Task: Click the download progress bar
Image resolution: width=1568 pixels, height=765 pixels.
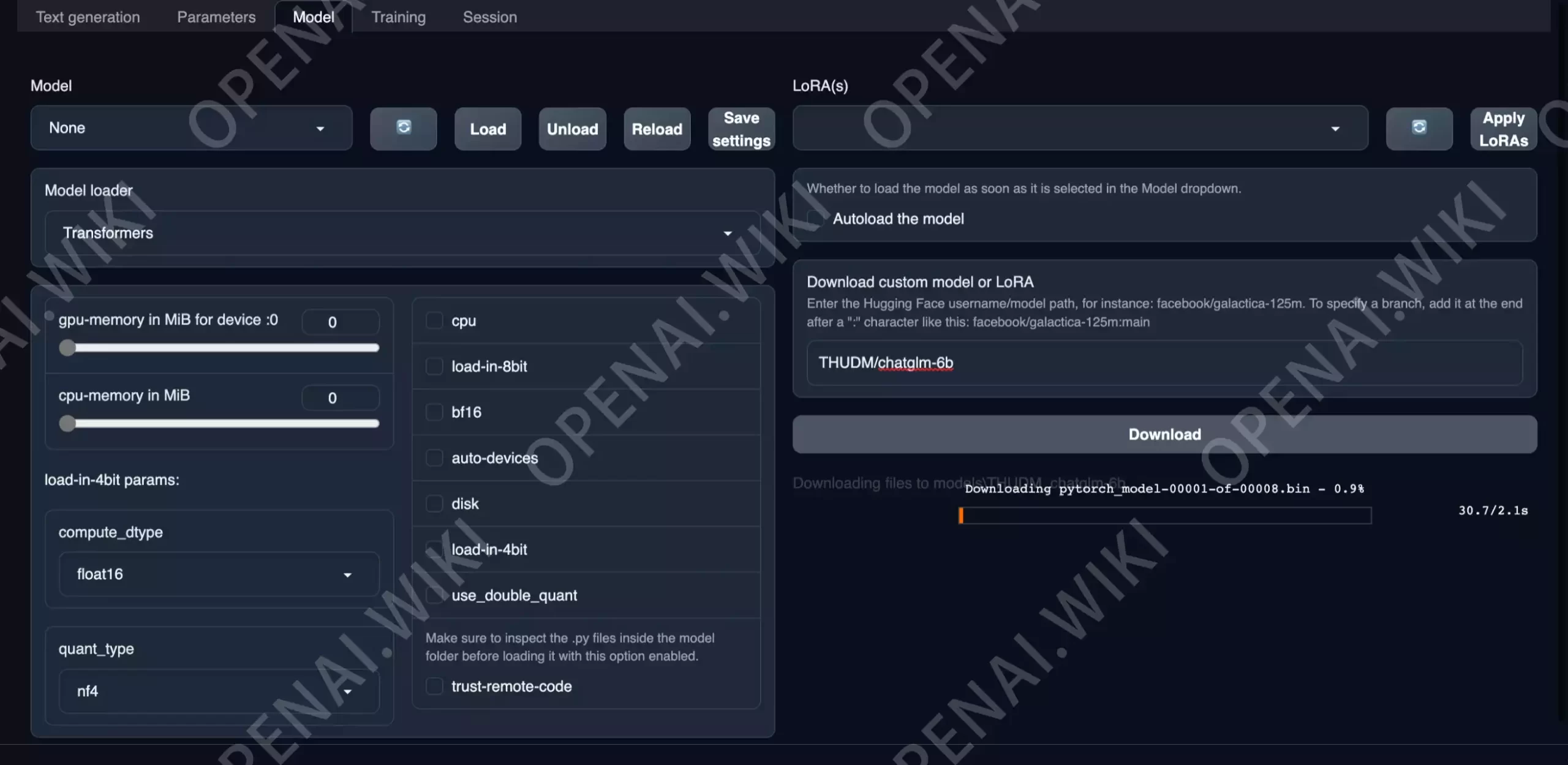Action: tap(1165, 516)
